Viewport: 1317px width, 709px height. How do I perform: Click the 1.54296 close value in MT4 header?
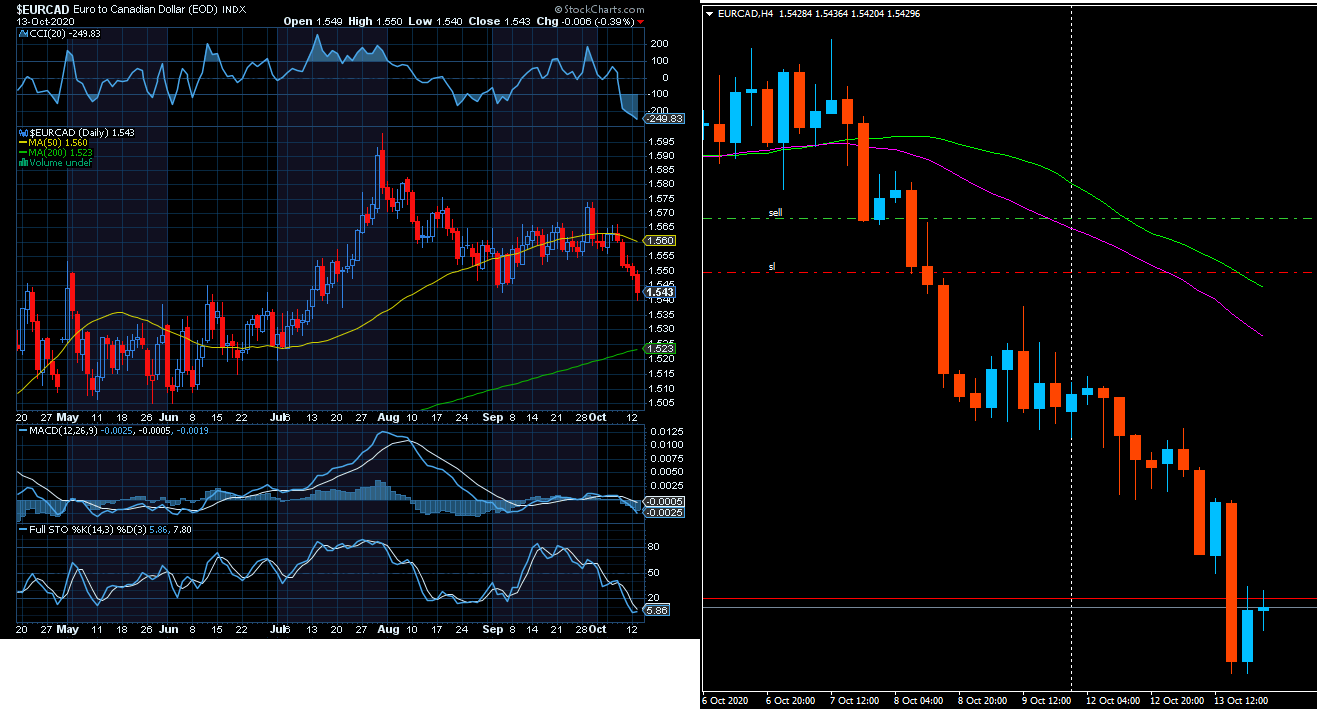point(903,14)
